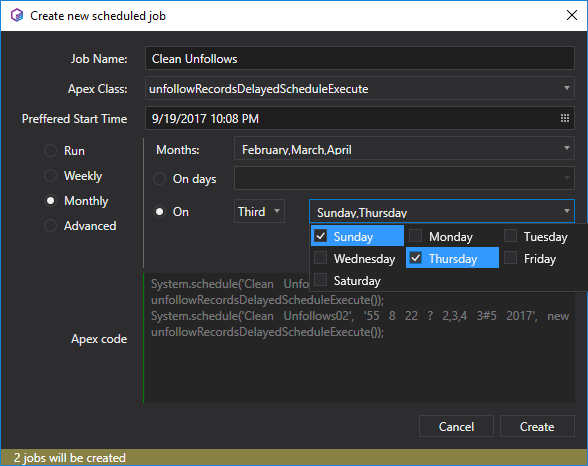The width and height of the screenshot is (588, 466).
Task: Select the Run radio option
Action: pyautogui.click(x=50, y=151)
